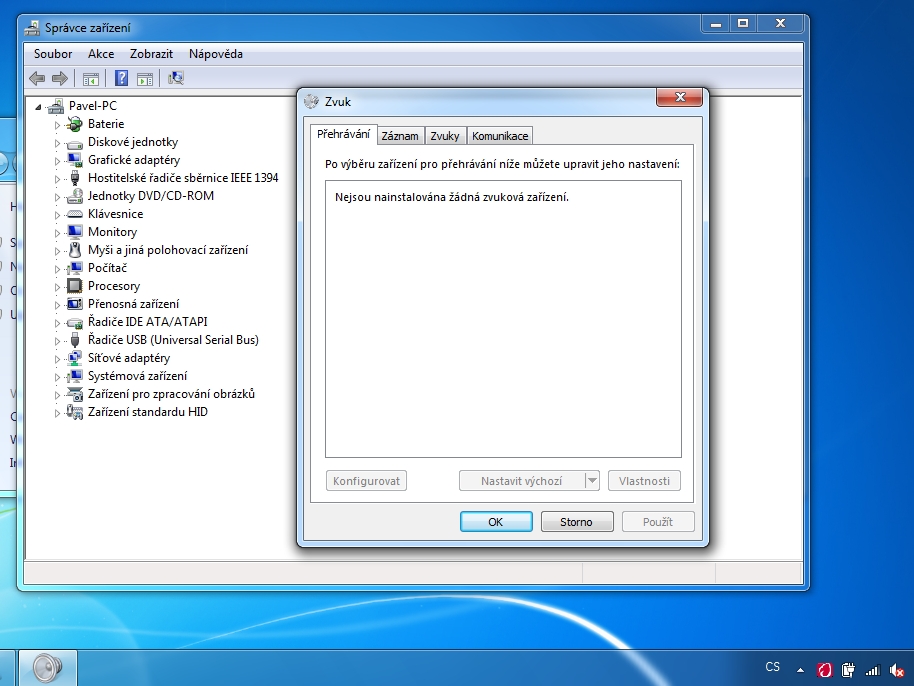Select the imaging devices camera icon
Image resolution: width=914 pixels, height=686 pixels.
[75, 394]
